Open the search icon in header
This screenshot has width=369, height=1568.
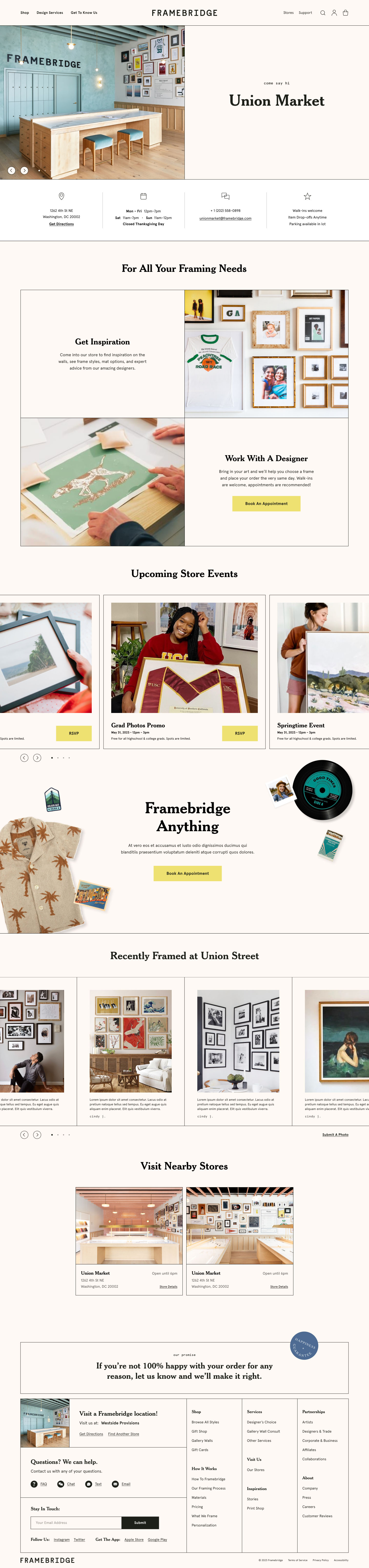pos(323,13)
